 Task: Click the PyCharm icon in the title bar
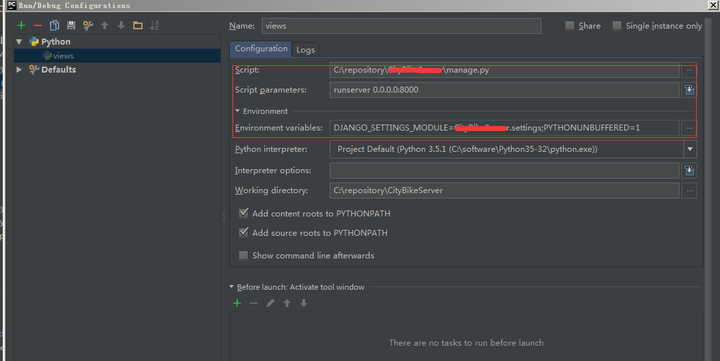pyautogui.click(x=11, y=6)
